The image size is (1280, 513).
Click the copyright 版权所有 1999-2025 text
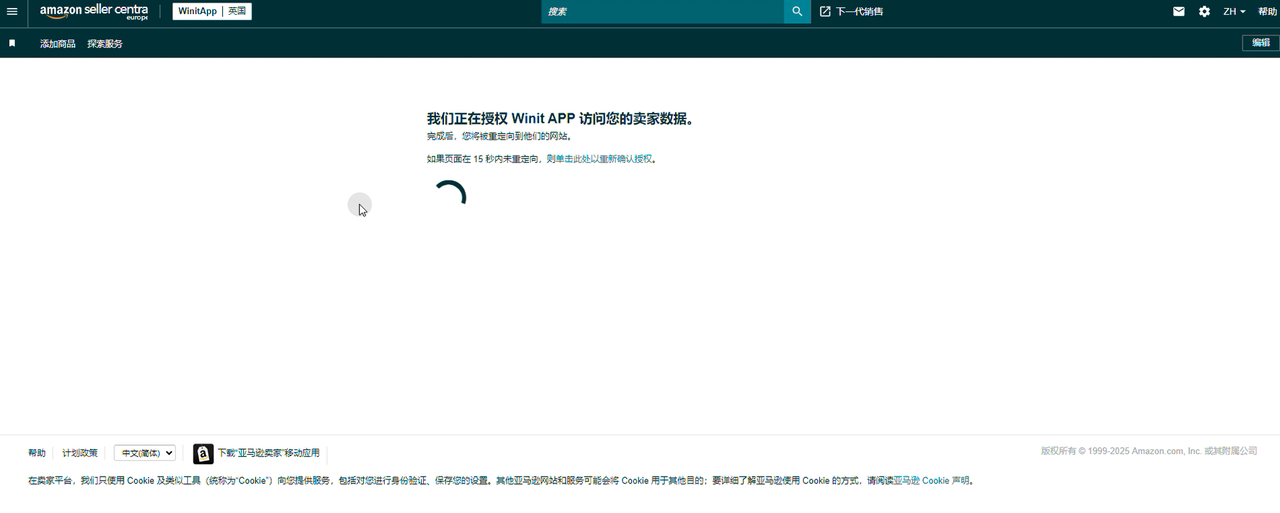tap(1149, 451)
